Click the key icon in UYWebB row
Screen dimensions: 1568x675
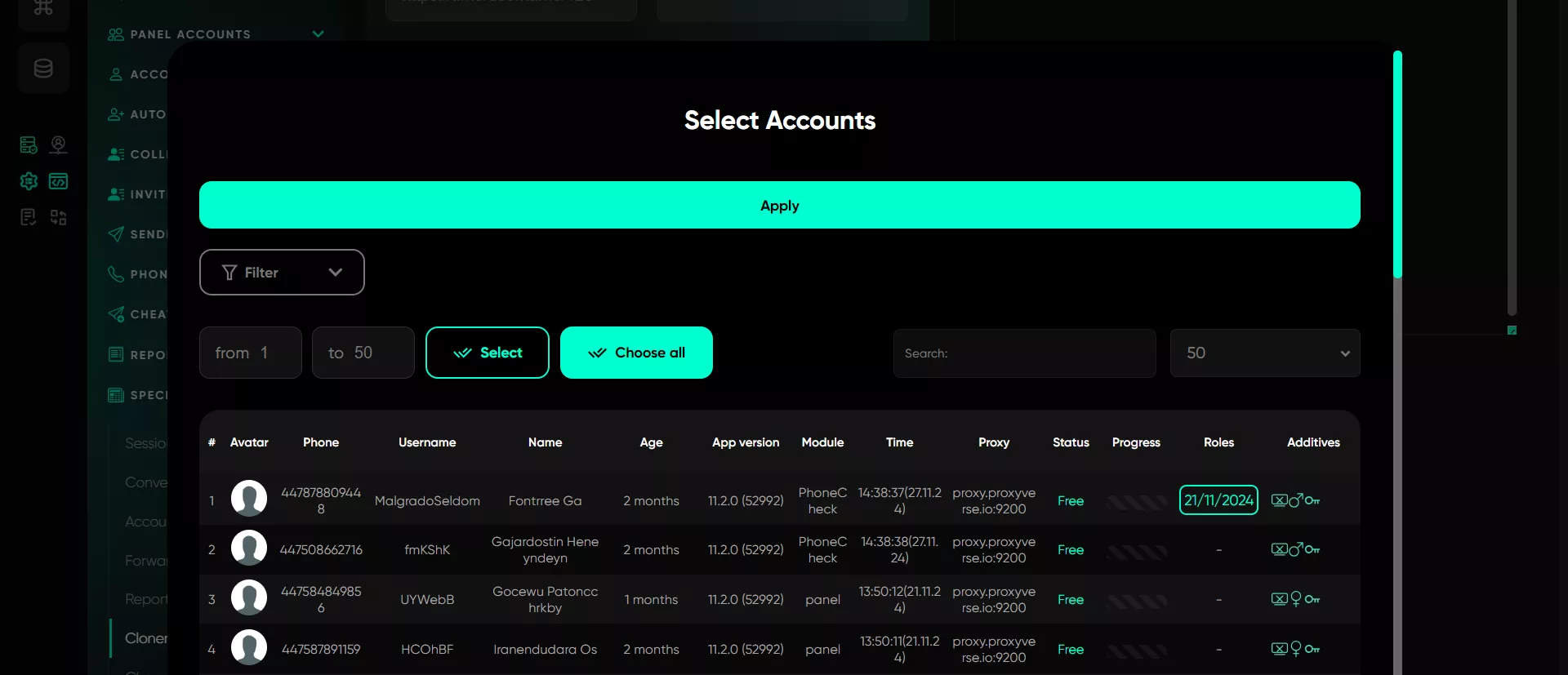pos(1312,599)
